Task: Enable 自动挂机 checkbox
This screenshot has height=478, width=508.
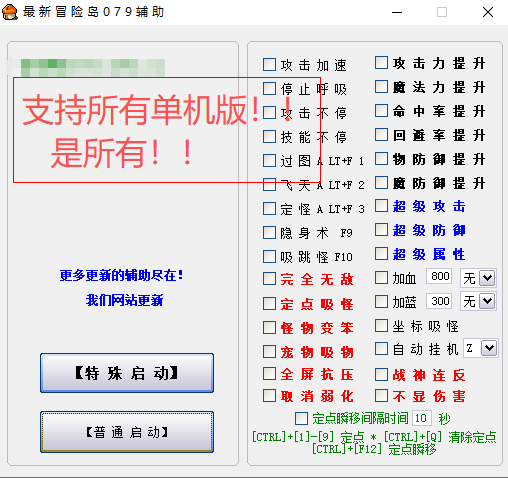Action: tap(381, 349)
